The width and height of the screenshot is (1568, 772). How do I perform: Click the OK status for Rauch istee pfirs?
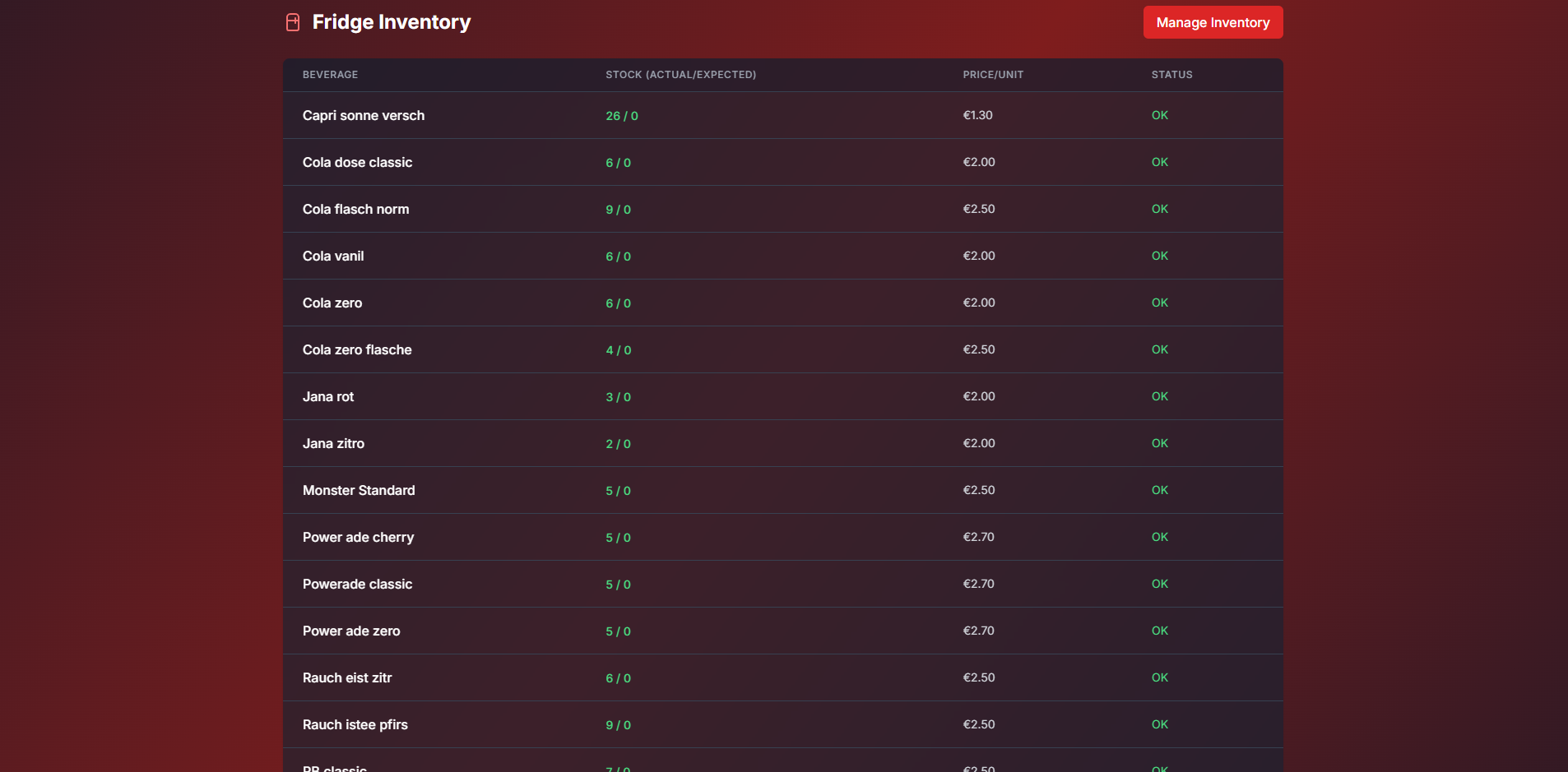point(1160,724)
